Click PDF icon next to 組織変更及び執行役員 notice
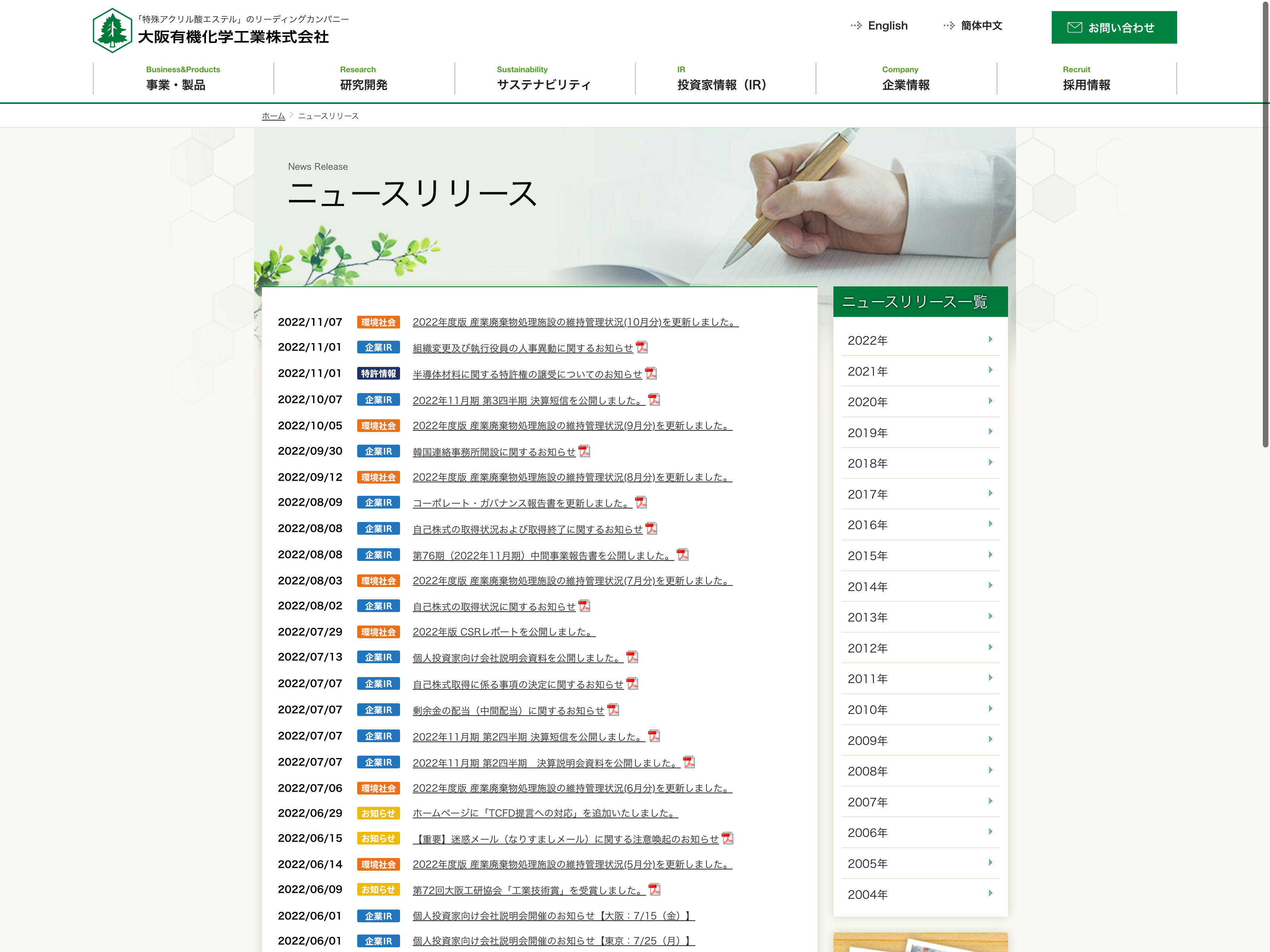The image size is (1270, 952). (642, 347)
